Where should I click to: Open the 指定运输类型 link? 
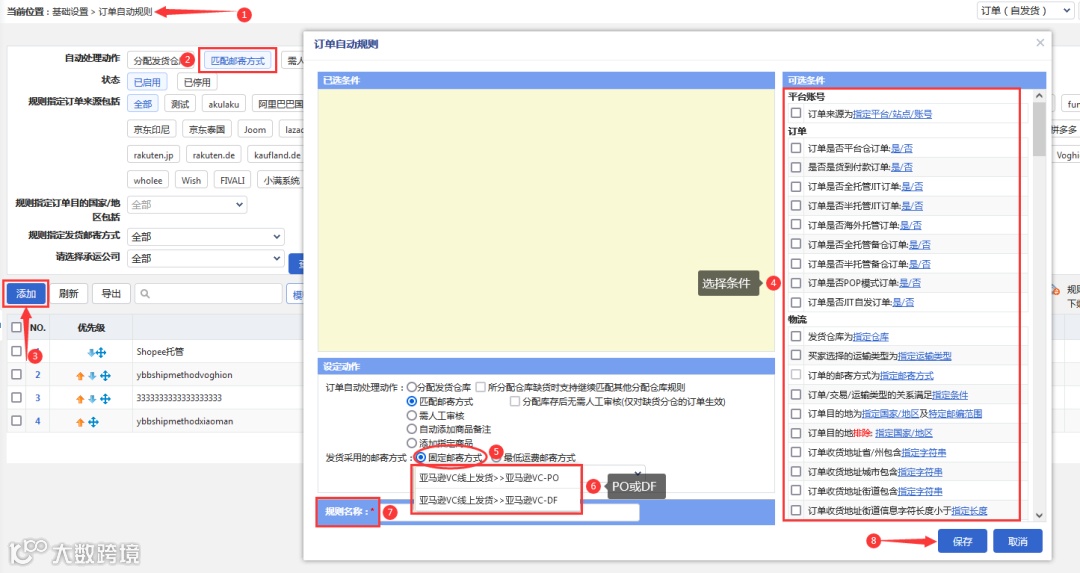coord(924,356)
